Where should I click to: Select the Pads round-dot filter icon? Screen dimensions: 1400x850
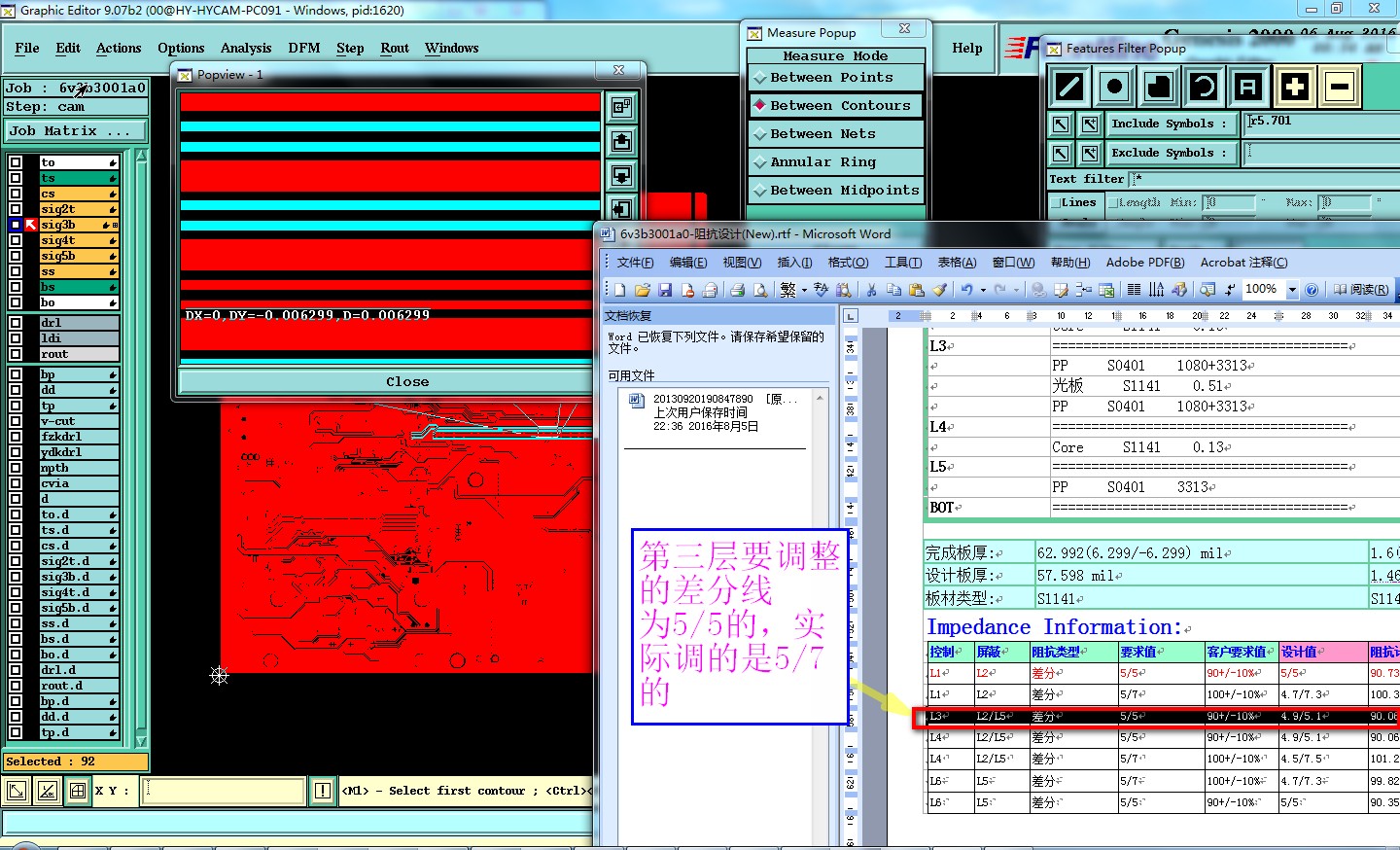point(1114,87)
